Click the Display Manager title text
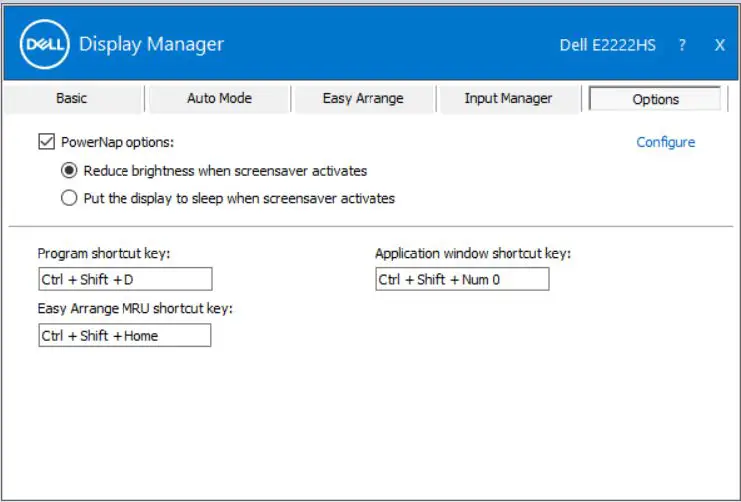The image size is (741, 502). (x=151, y=44)
